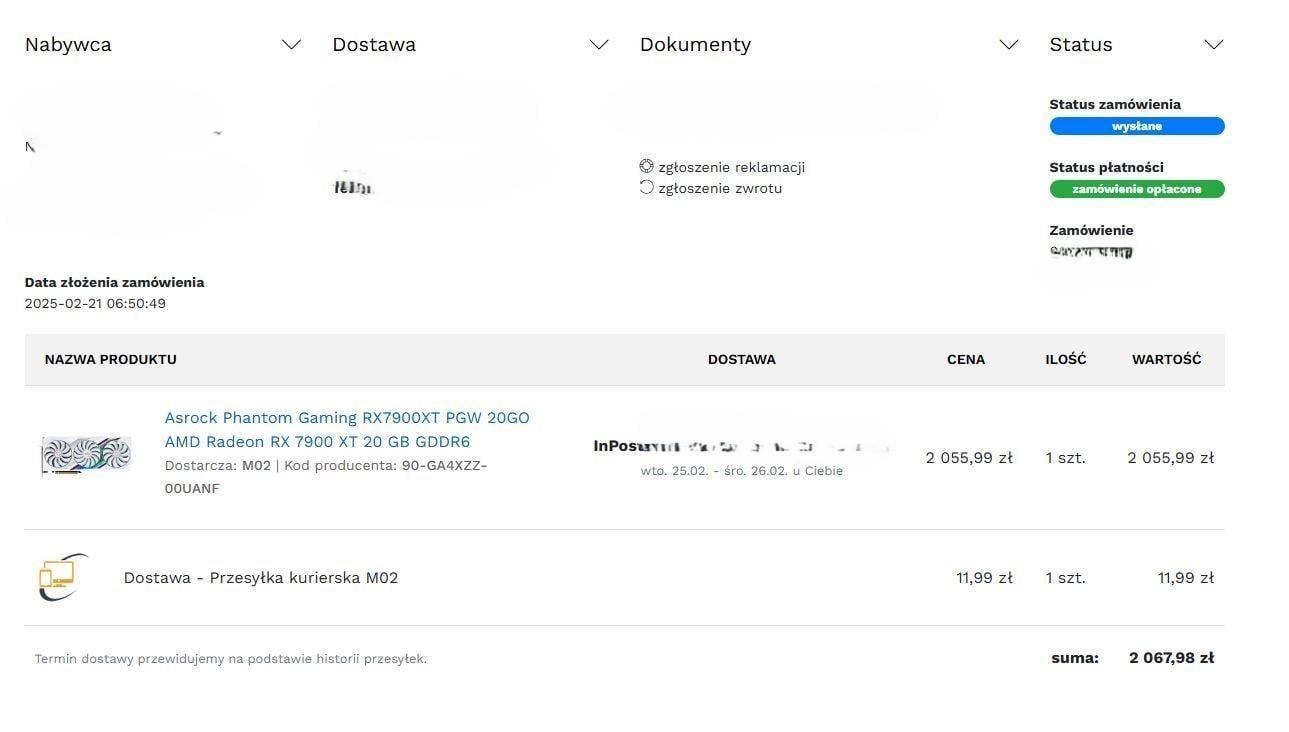Image resolution: width=1289 pixels, height=732 pixels.
Task: Expand the Dostawa section chevron
Action: (599, 45)
